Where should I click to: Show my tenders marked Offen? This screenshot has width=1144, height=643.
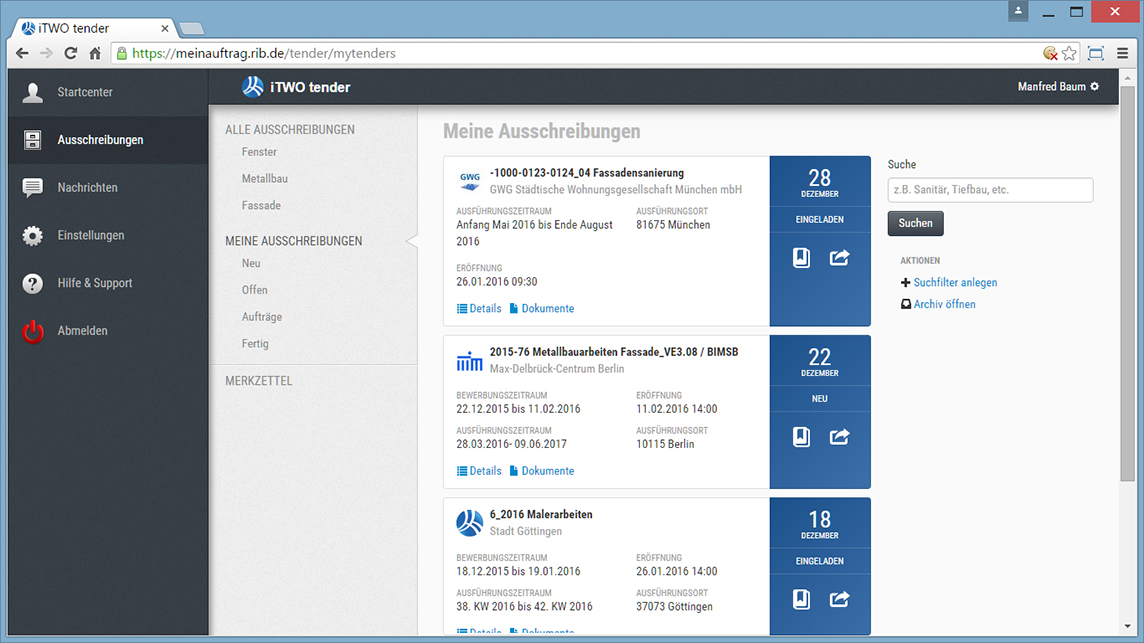pos(255,290)
